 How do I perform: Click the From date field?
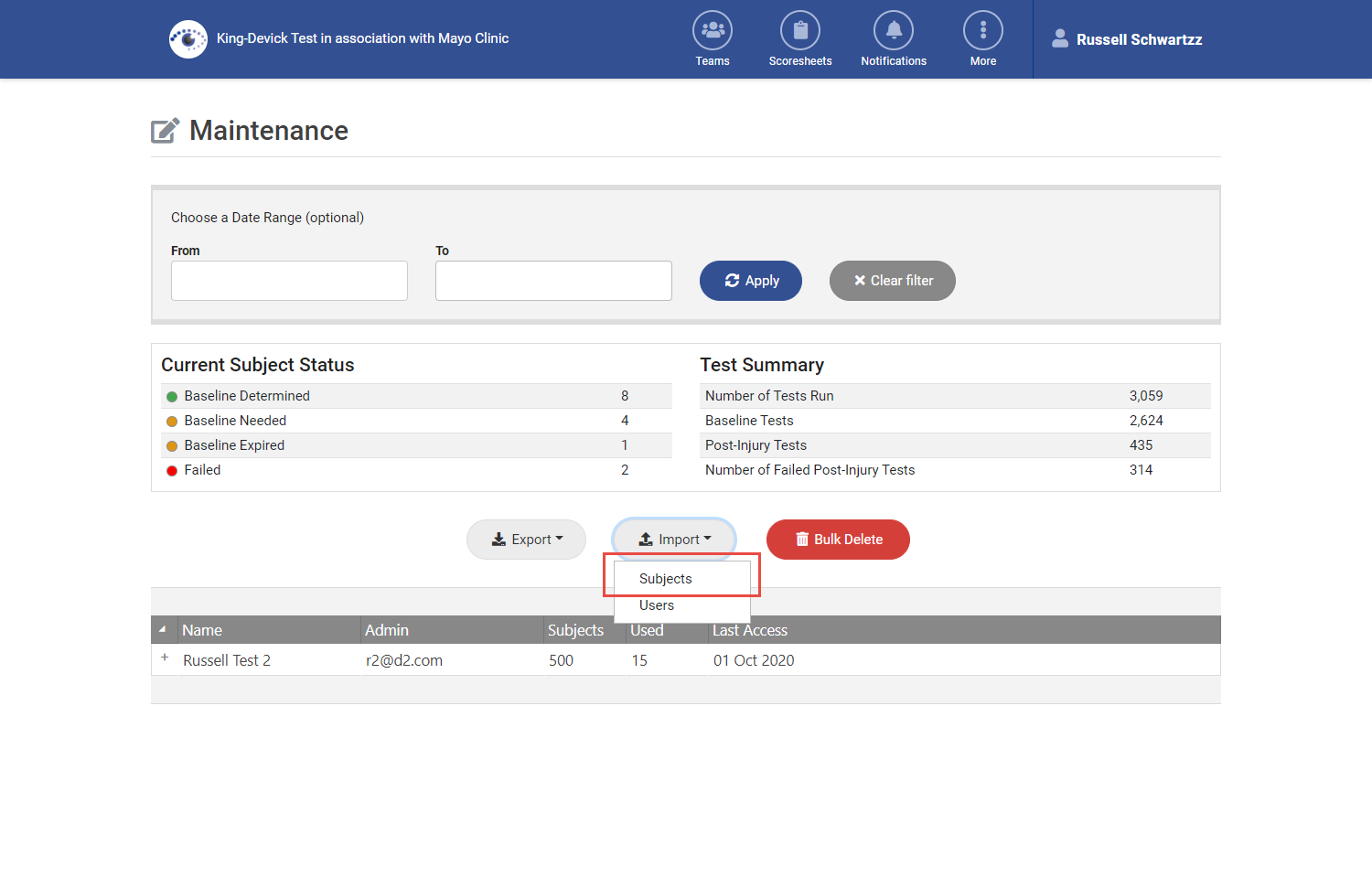point(289,281)
